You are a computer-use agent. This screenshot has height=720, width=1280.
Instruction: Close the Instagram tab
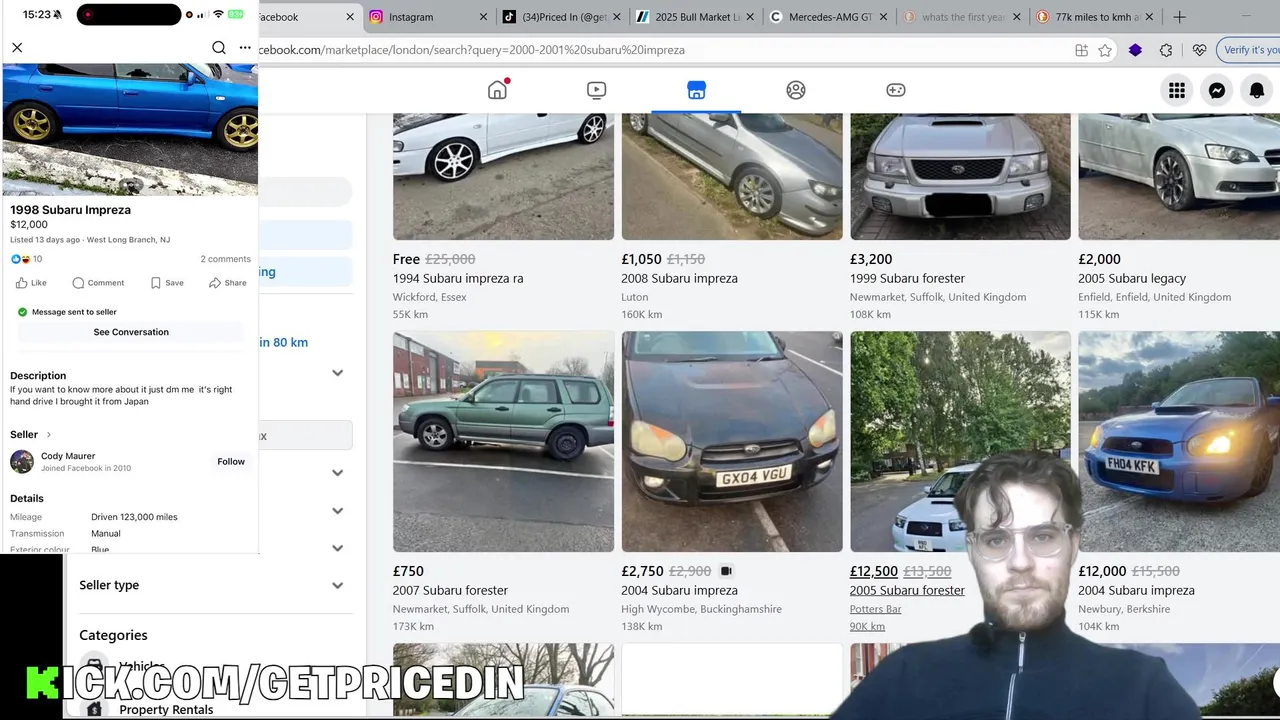(484, 17)
